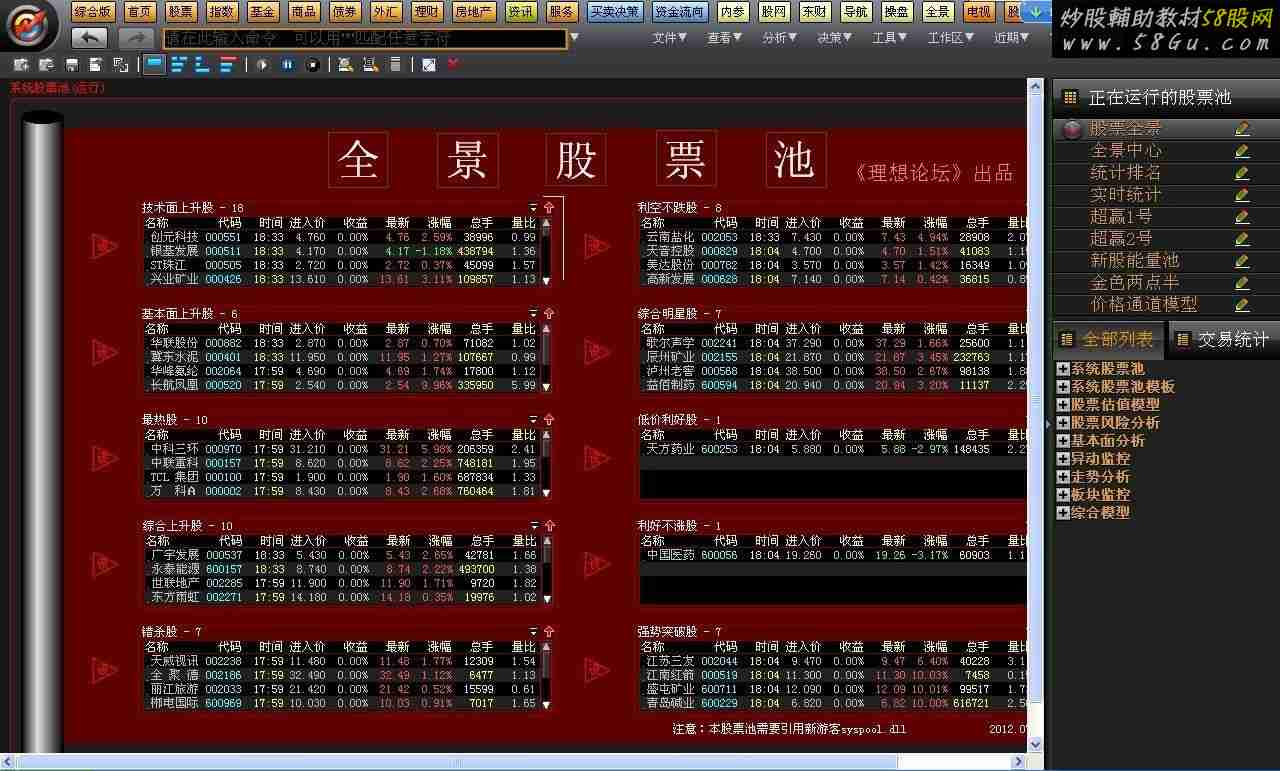Click the bottom horizontal scrollbar
The height and width of the screenshot is (771, 1280).
tap(515, 762)
